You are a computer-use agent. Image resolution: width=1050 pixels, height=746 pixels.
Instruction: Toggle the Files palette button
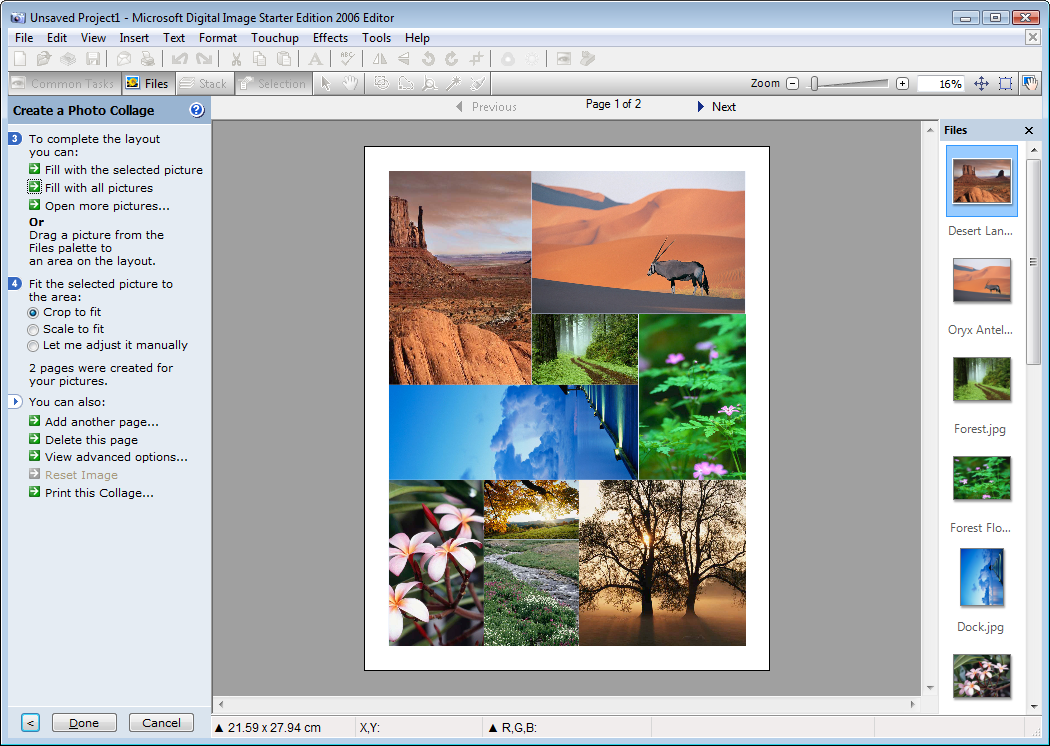[148, 84]
